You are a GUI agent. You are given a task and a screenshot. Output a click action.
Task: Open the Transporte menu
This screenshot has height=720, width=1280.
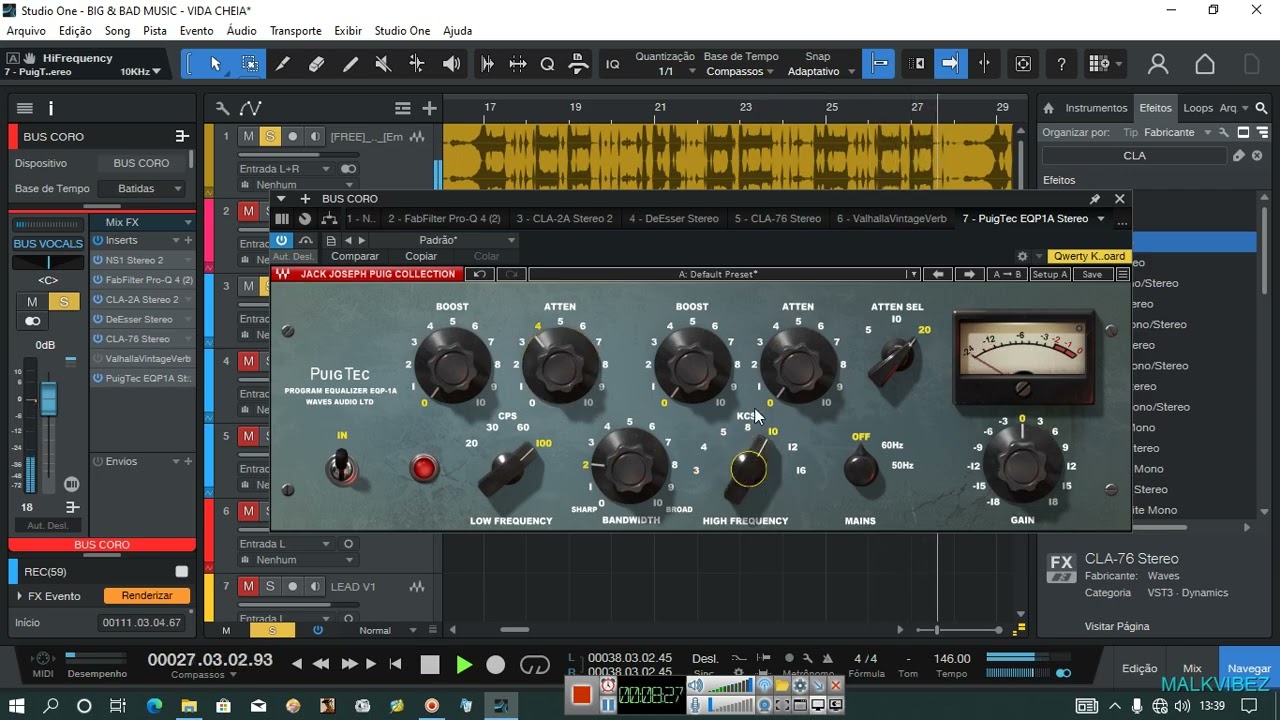(x=295, y=31)
